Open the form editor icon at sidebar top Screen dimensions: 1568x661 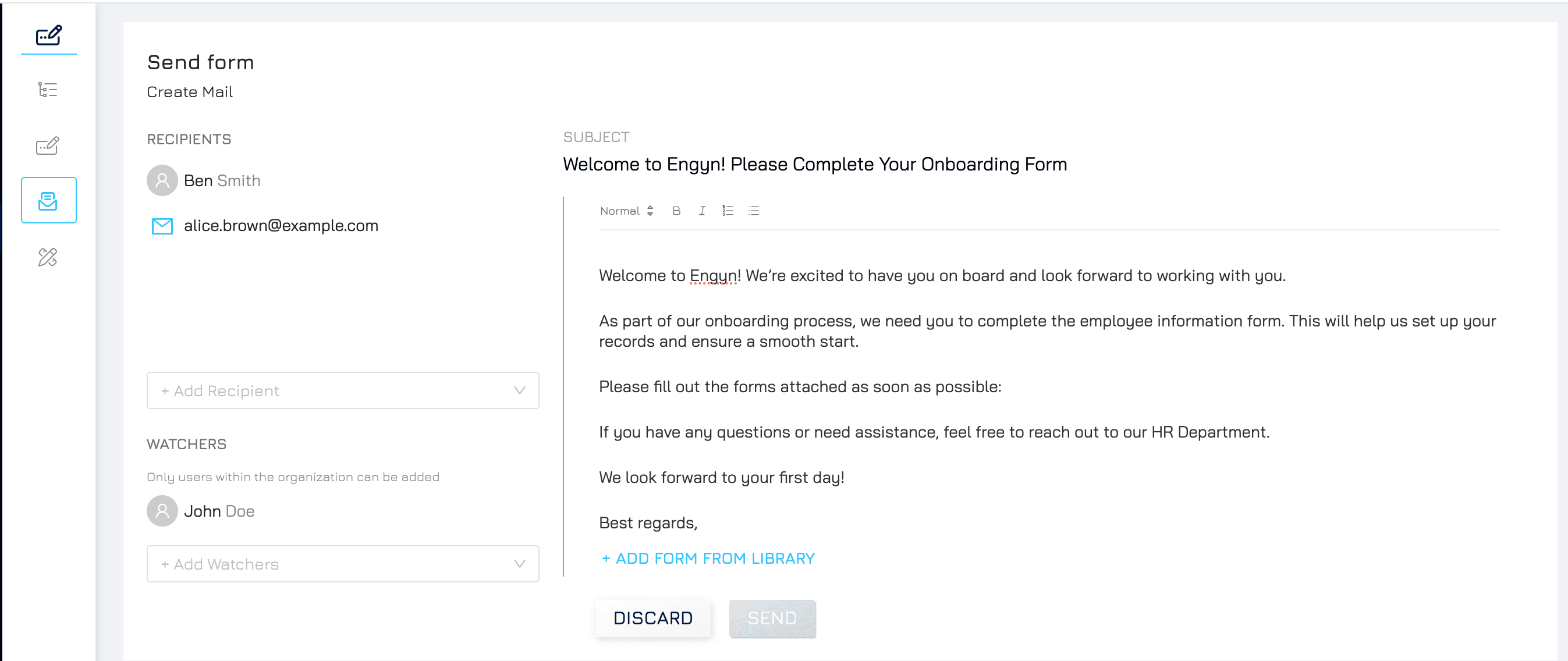[48, 35]
